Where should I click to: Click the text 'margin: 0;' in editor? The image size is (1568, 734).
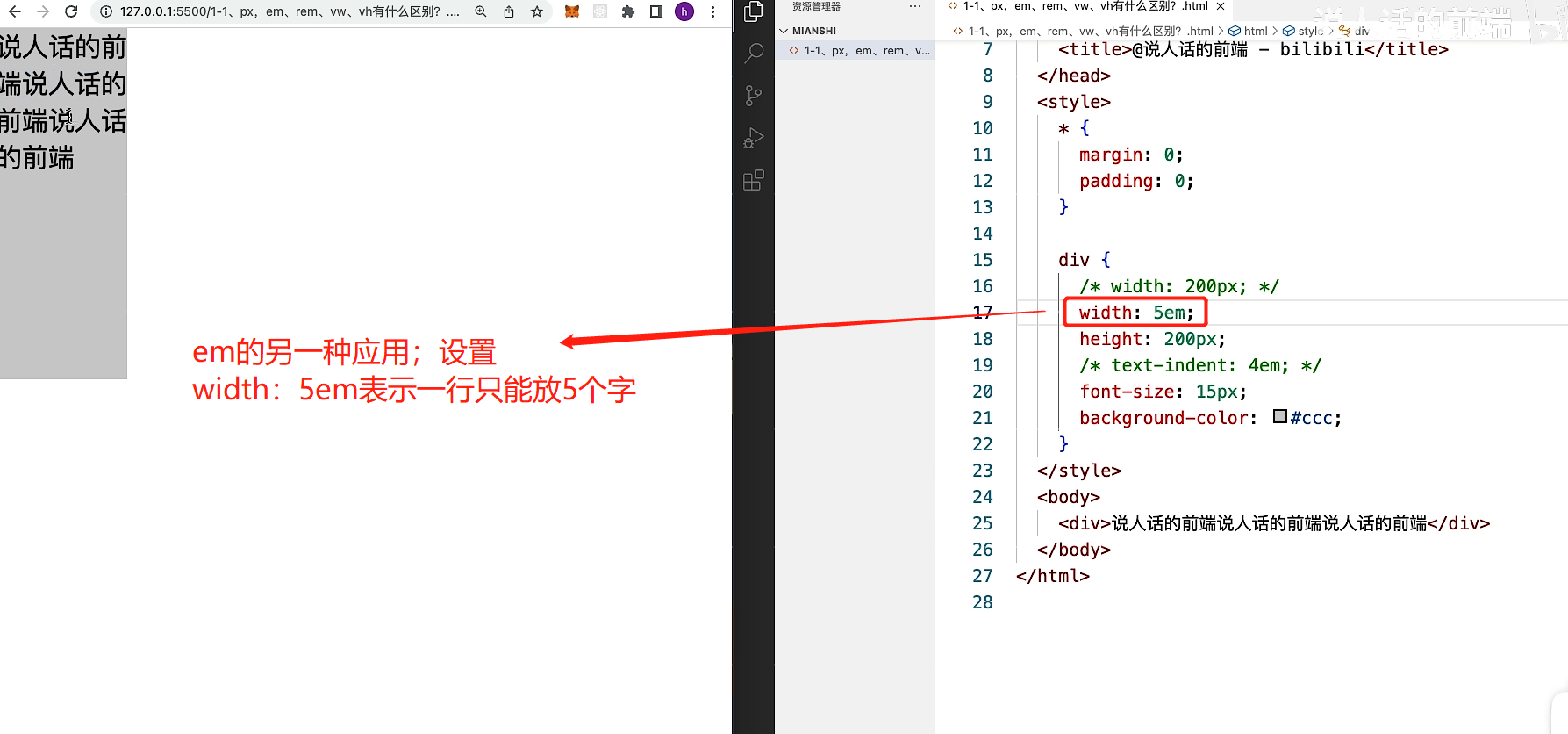(x=1131, y=155)
